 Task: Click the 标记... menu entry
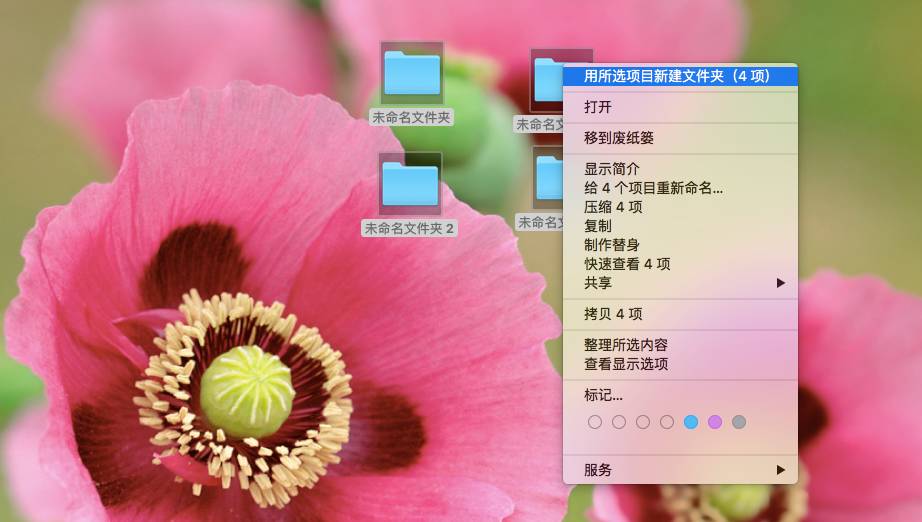tap(680, 395)
